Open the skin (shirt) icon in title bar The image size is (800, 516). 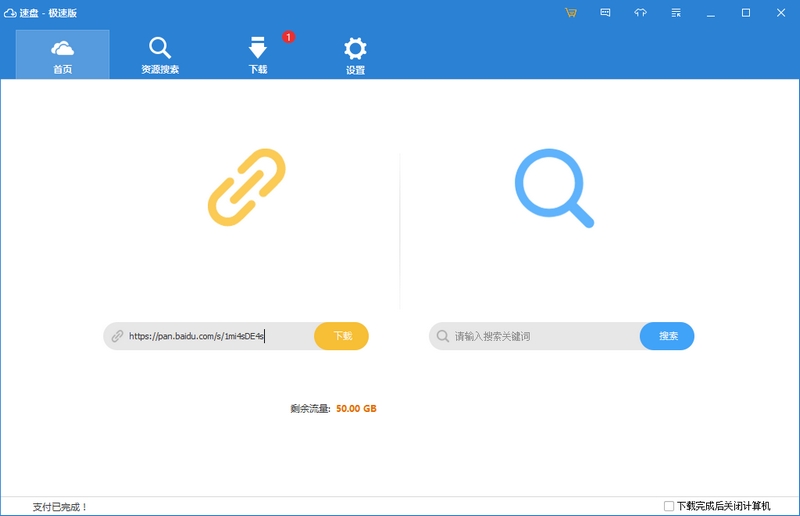click(x=640, y=13)
